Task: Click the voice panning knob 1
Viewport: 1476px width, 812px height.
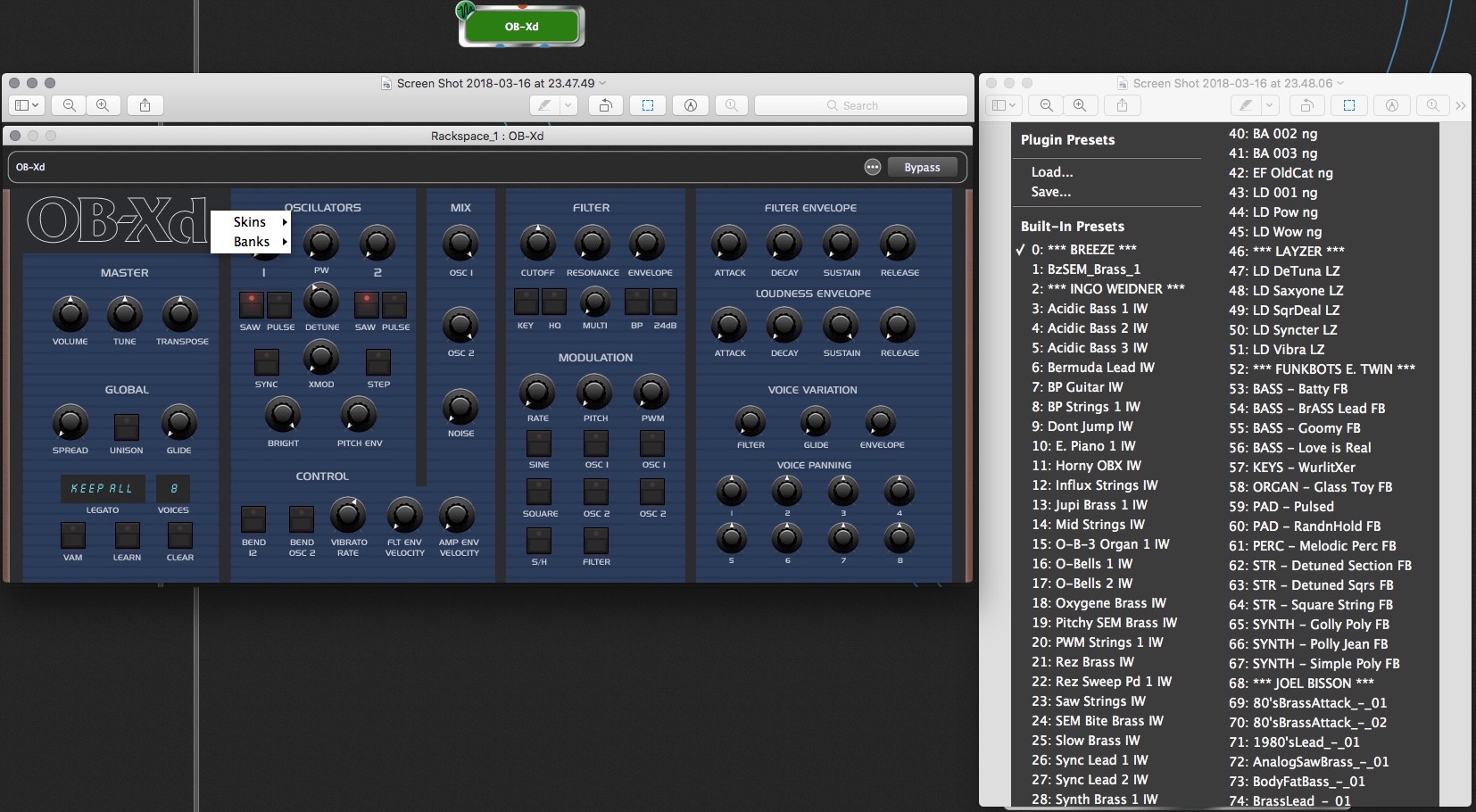Action: coord(732,490)
